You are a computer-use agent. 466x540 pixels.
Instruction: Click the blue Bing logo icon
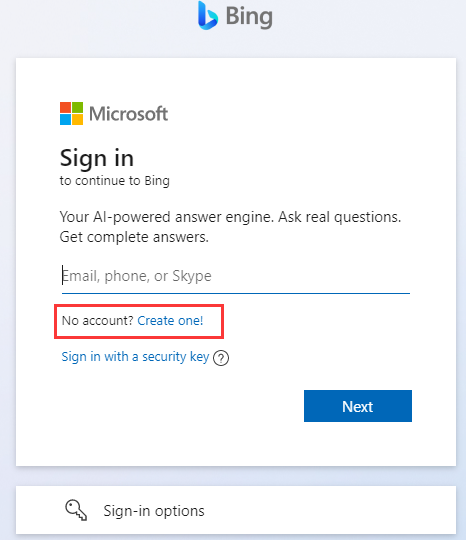208,15
